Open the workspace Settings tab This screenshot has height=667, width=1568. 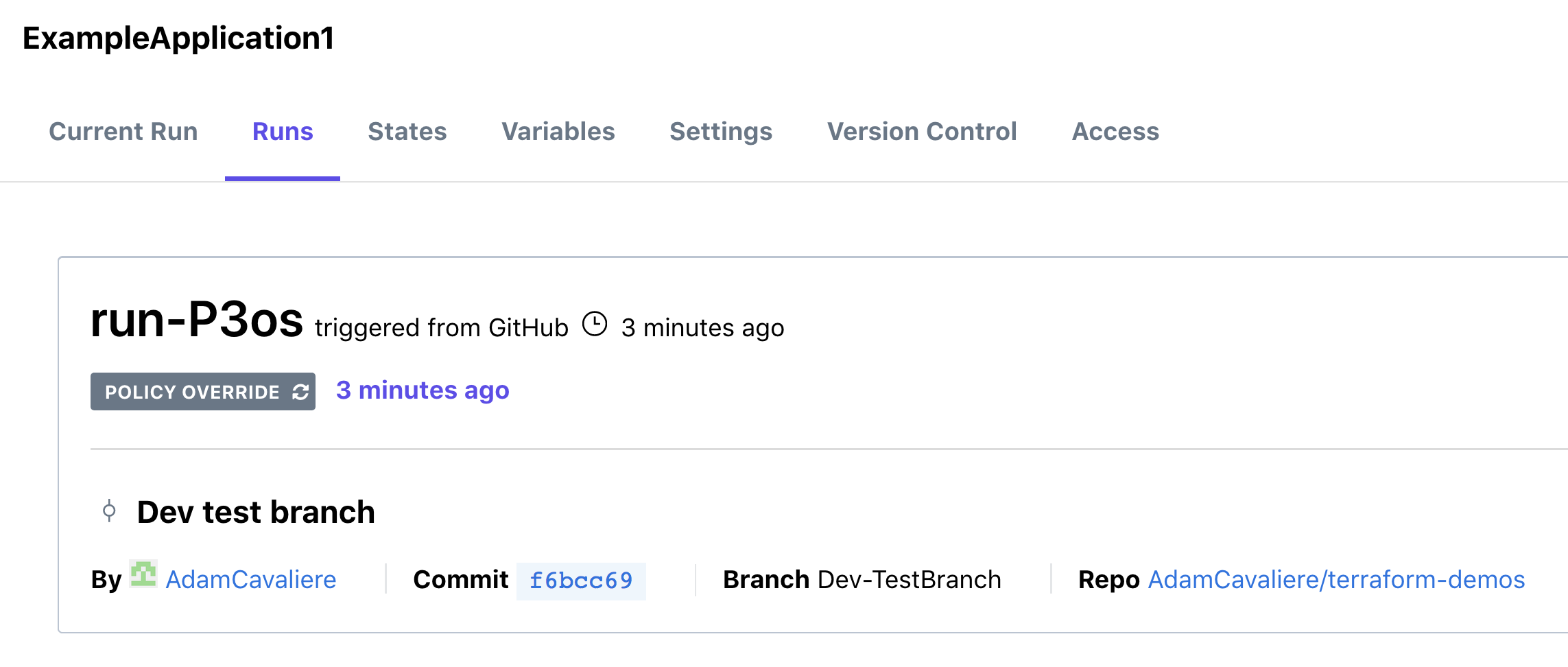coord(721,132)
